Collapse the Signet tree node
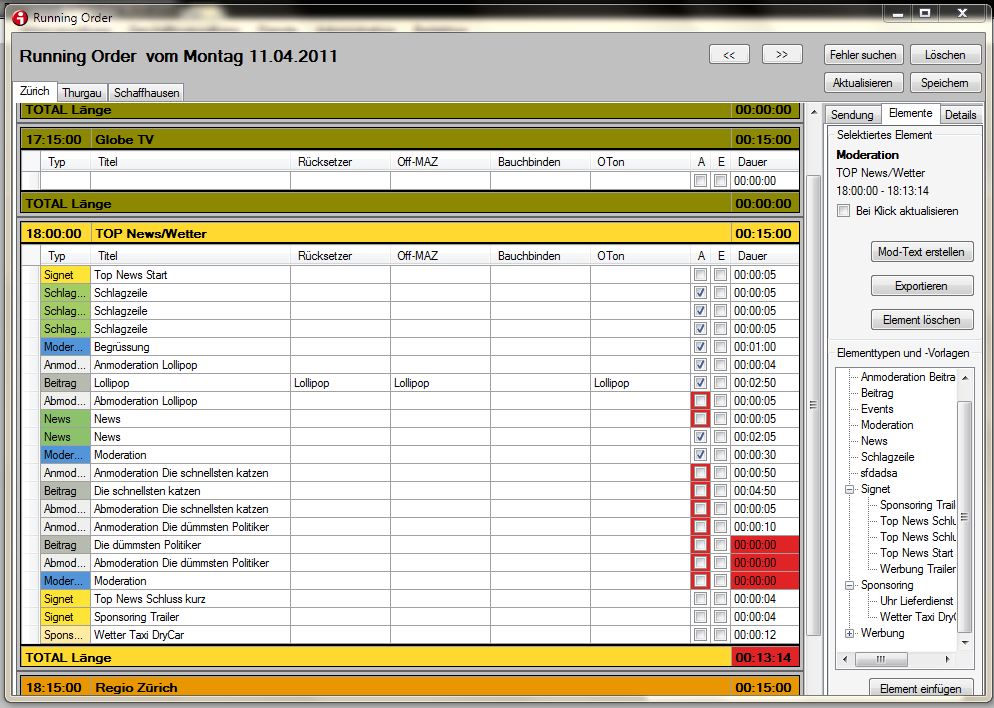Image resolution: width=994 pixels, height=708 pixels. [x=850, y=489]
